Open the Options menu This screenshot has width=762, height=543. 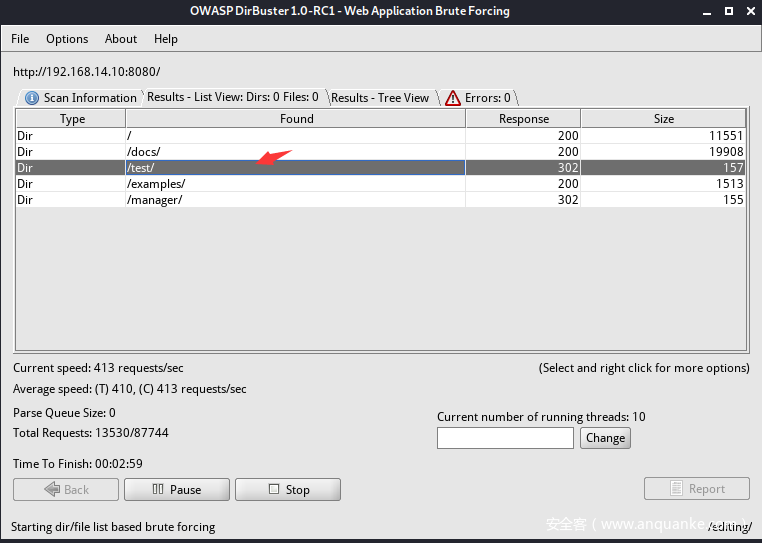pyautogui.click(x=67, y=39)
